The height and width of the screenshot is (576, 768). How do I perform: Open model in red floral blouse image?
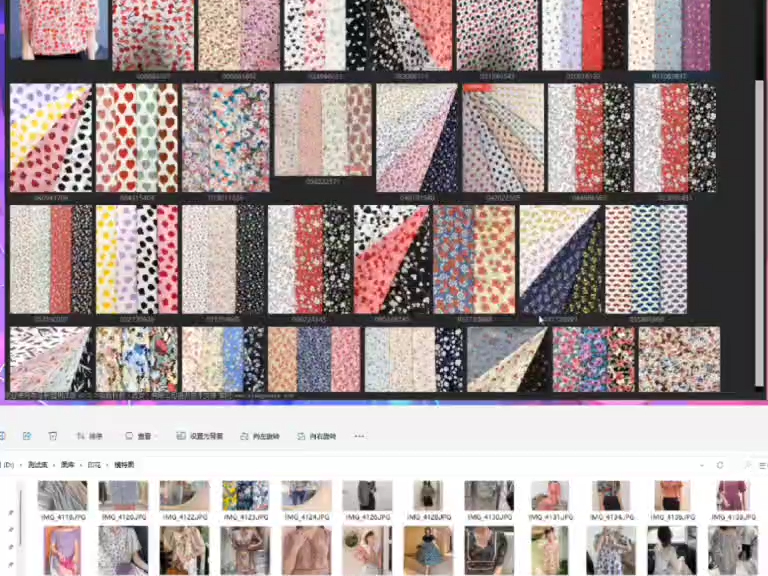59,29
